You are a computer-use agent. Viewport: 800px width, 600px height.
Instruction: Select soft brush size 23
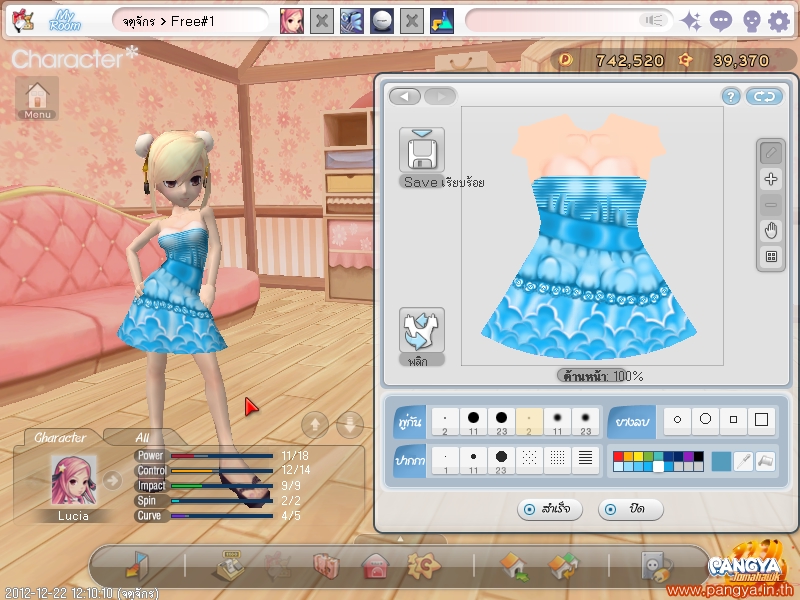pos(585,422)
